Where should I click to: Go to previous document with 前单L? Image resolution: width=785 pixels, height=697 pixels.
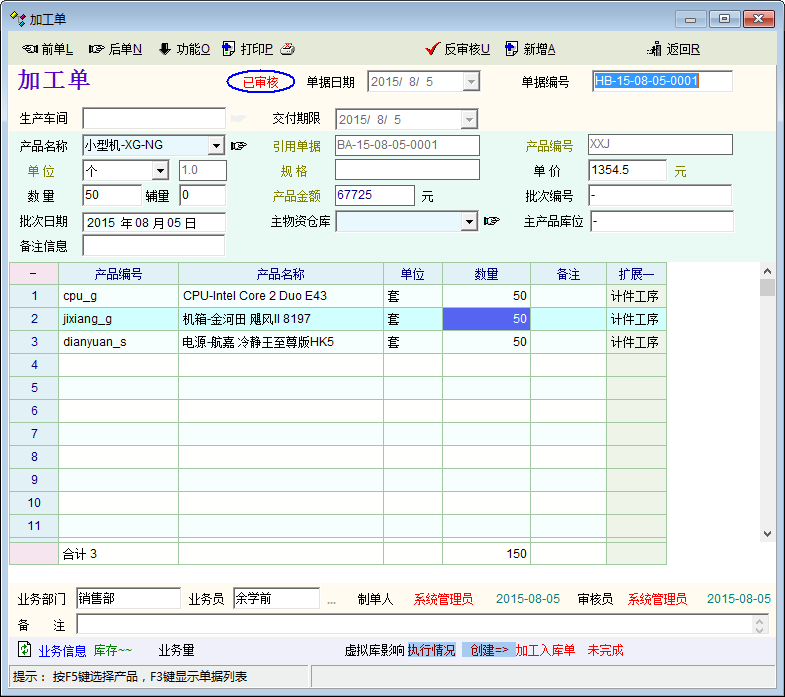pyautogui.click(x=47, y=49)
